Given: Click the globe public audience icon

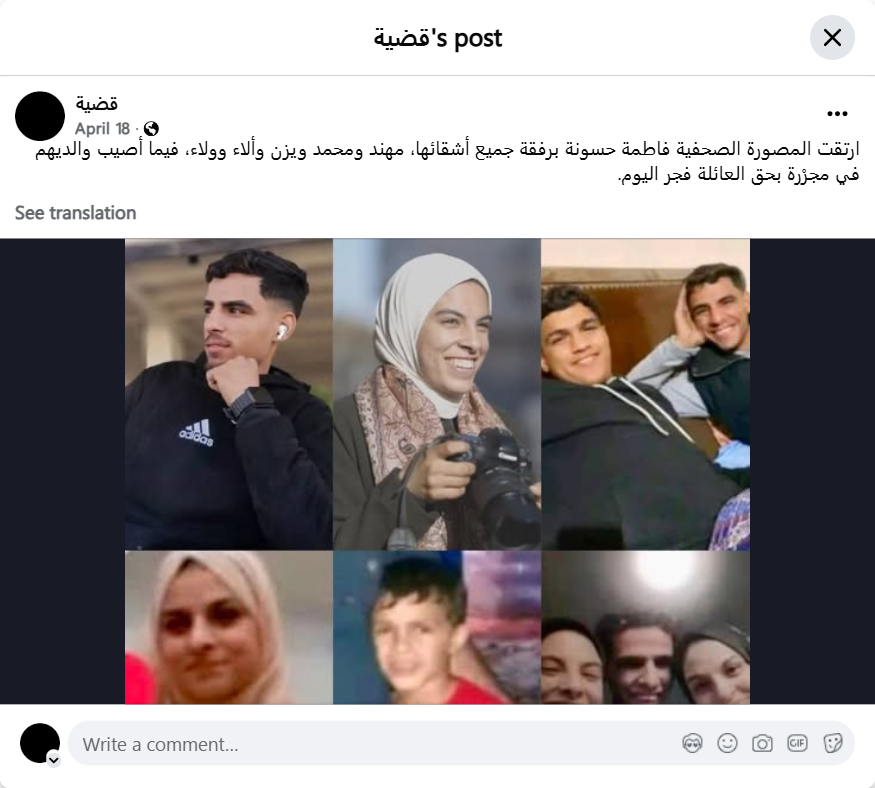Looking at the screenshot, I should [x=151, y=129].
